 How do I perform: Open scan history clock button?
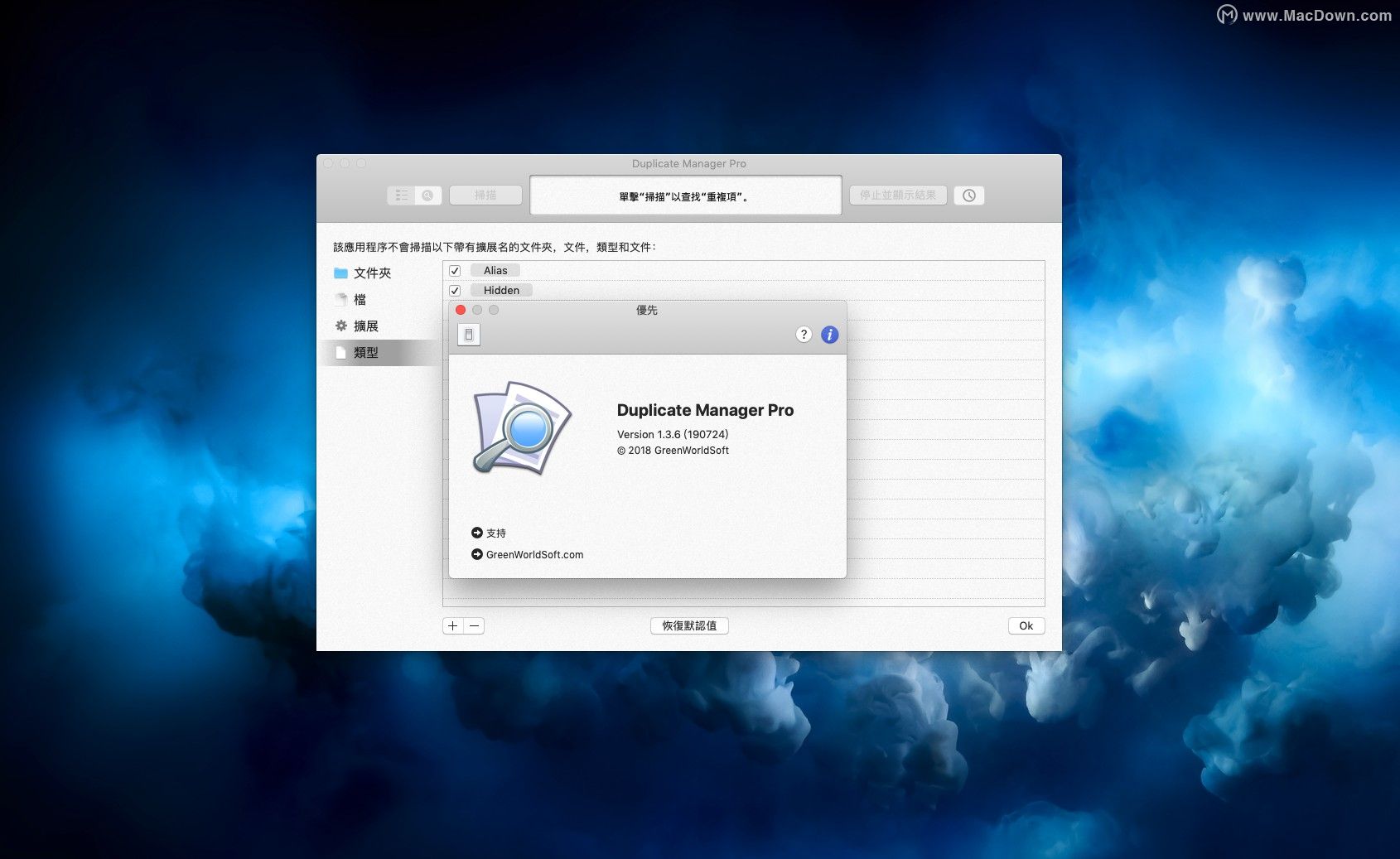[969, 195]
